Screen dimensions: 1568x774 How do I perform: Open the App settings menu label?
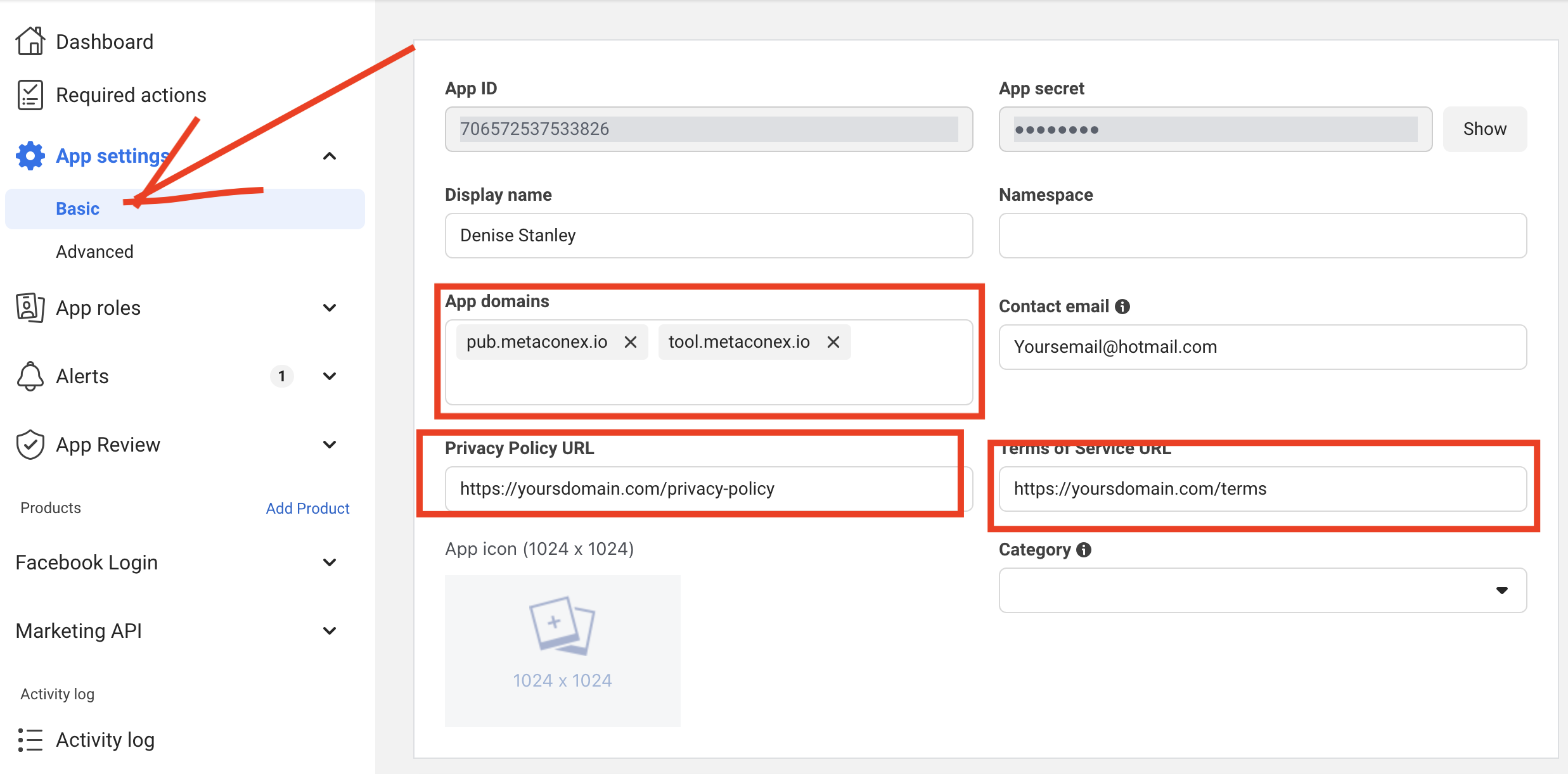pos(113,156)
